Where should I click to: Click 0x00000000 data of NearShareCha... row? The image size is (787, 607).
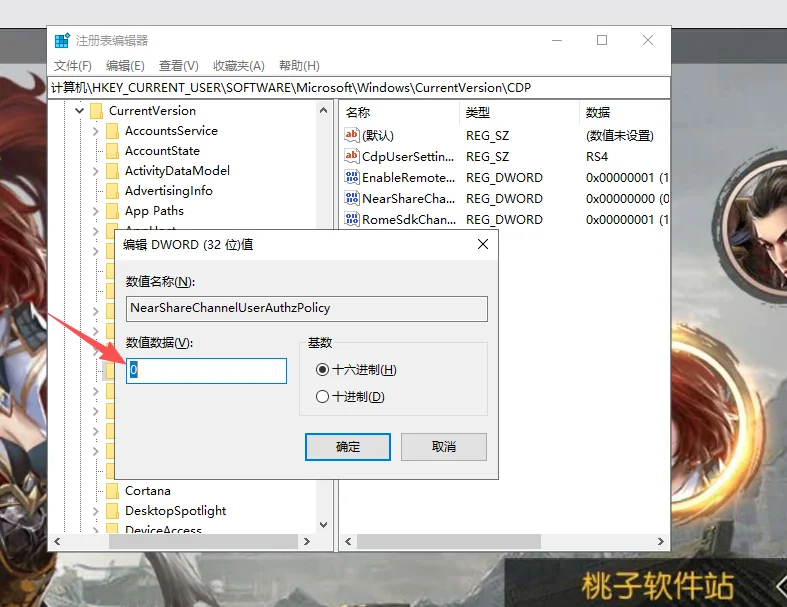(627, 199)
